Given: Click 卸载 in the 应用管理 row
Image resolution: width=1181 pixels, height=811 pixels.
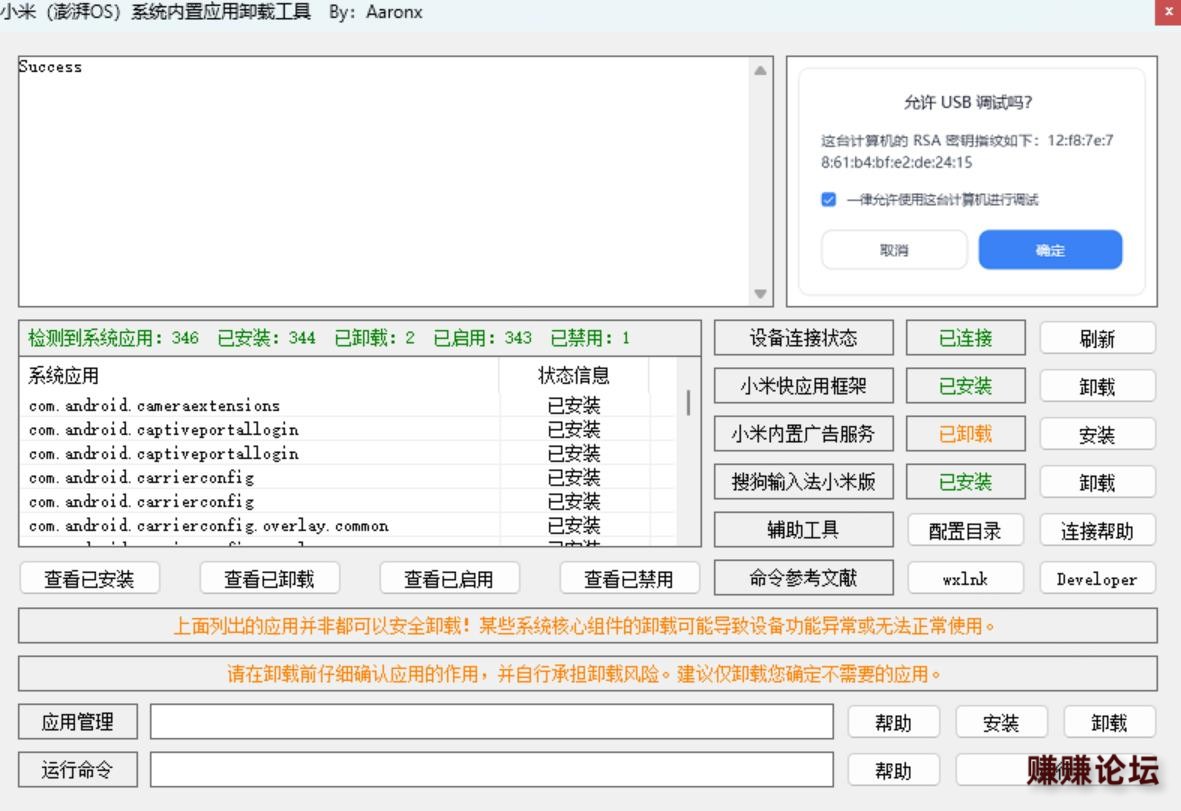Looking at the screenshot, I should pos(1109,723).
